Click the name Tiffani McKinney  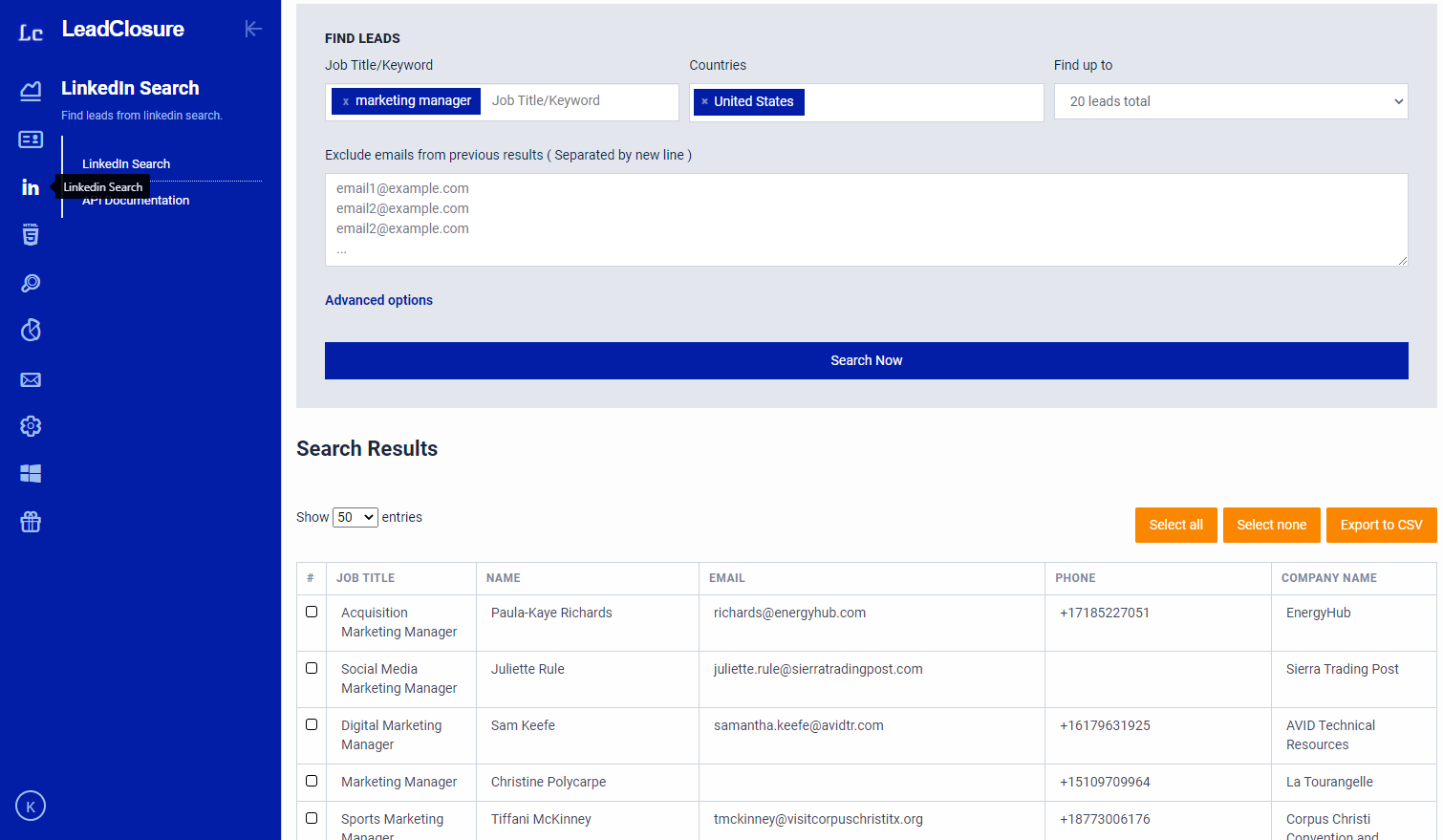[541, 819]
